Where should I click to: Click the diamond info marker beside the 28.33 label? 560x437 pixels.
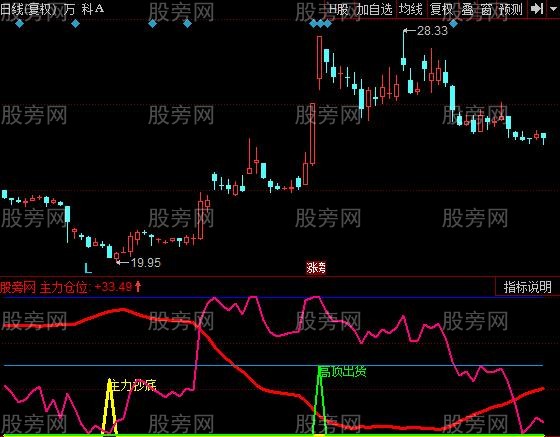tap(454, 24)
